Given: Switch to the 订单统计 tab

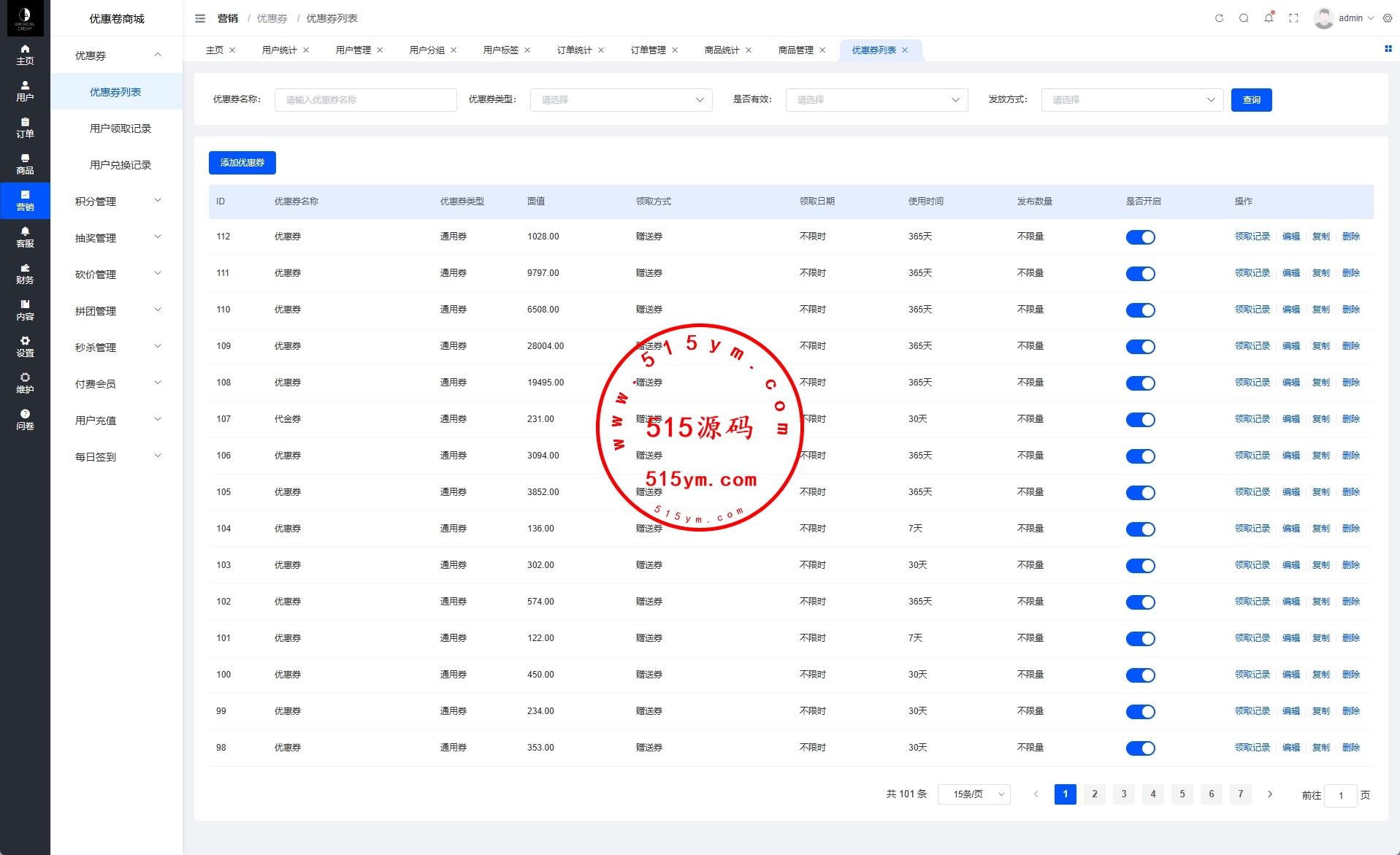Looking at the screenshot, I should (x=574, y=50).
